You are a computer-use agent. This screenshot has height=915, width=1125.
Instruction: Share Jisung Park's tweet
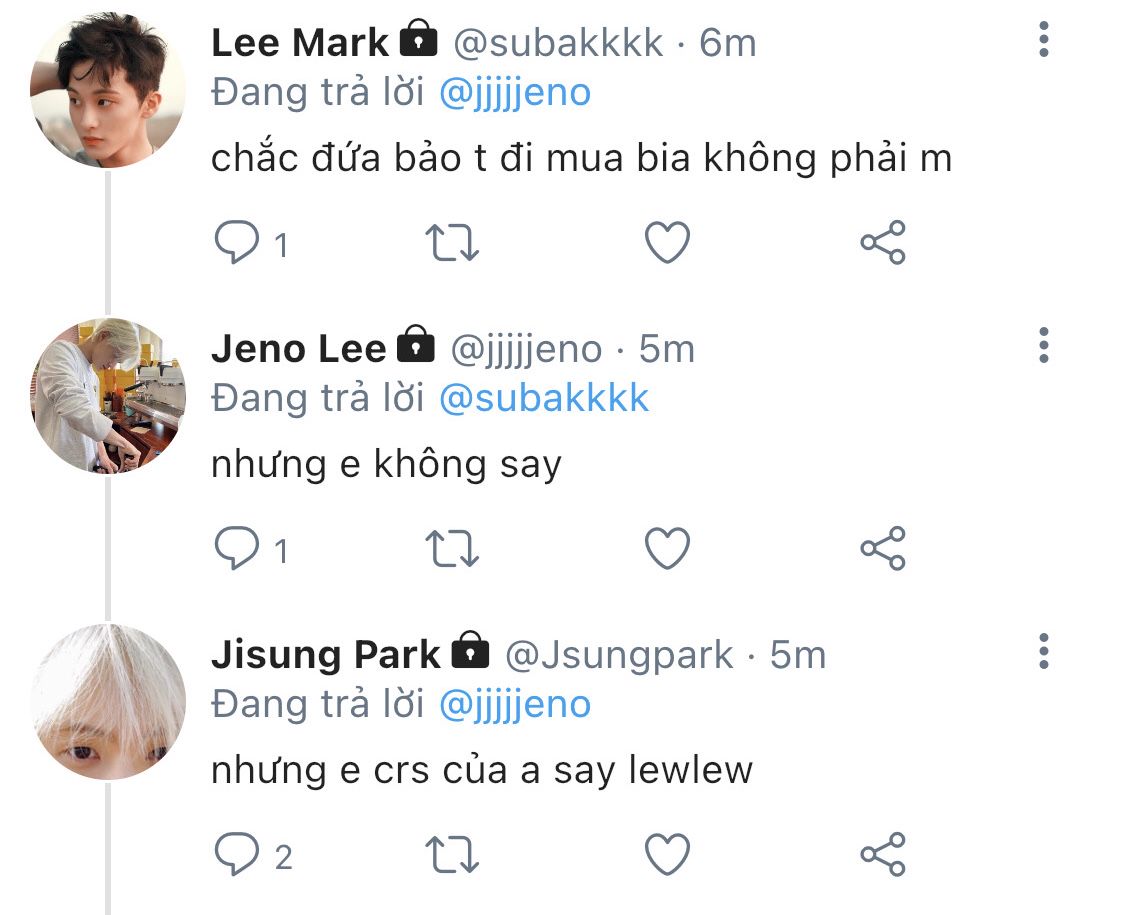click(883, 855)
